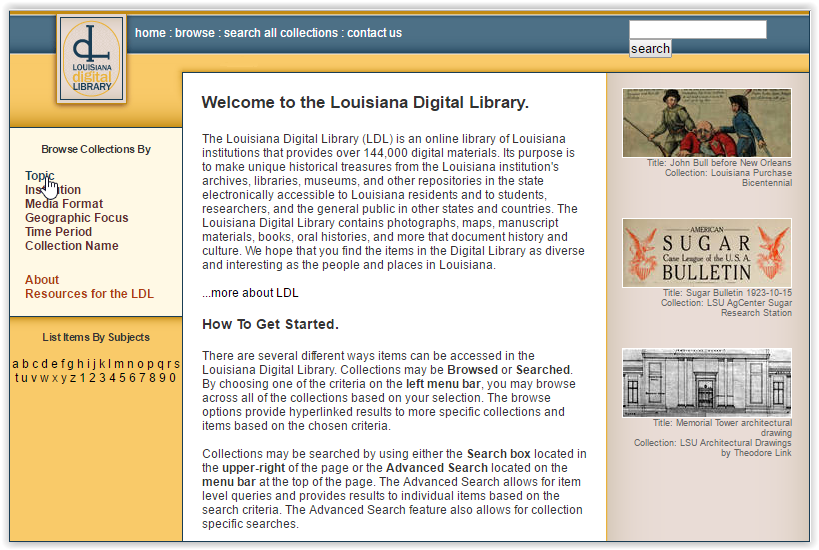
Task: List items by subject letter x
Action: click(55, 378)
